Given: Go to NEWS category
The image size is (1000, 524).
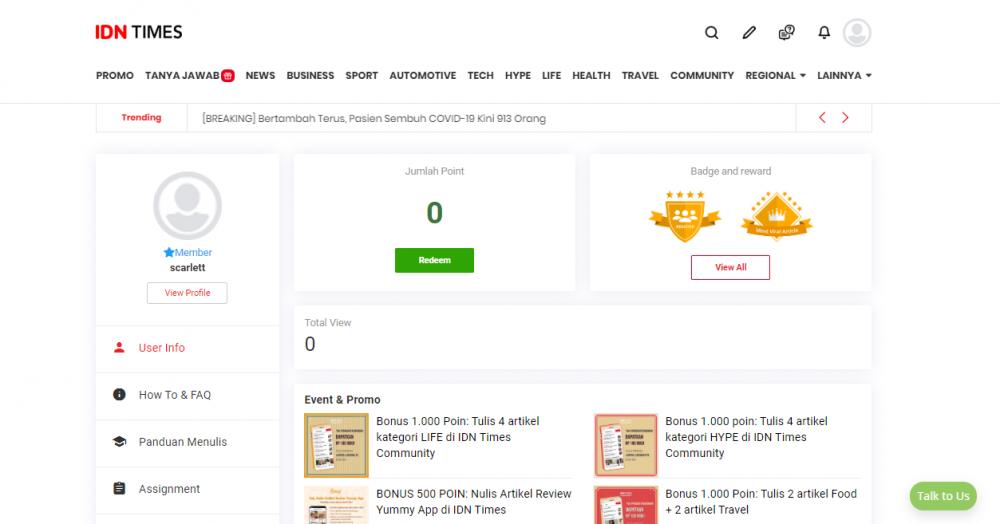Looking at the screenshot, I should tap(260, 75).
